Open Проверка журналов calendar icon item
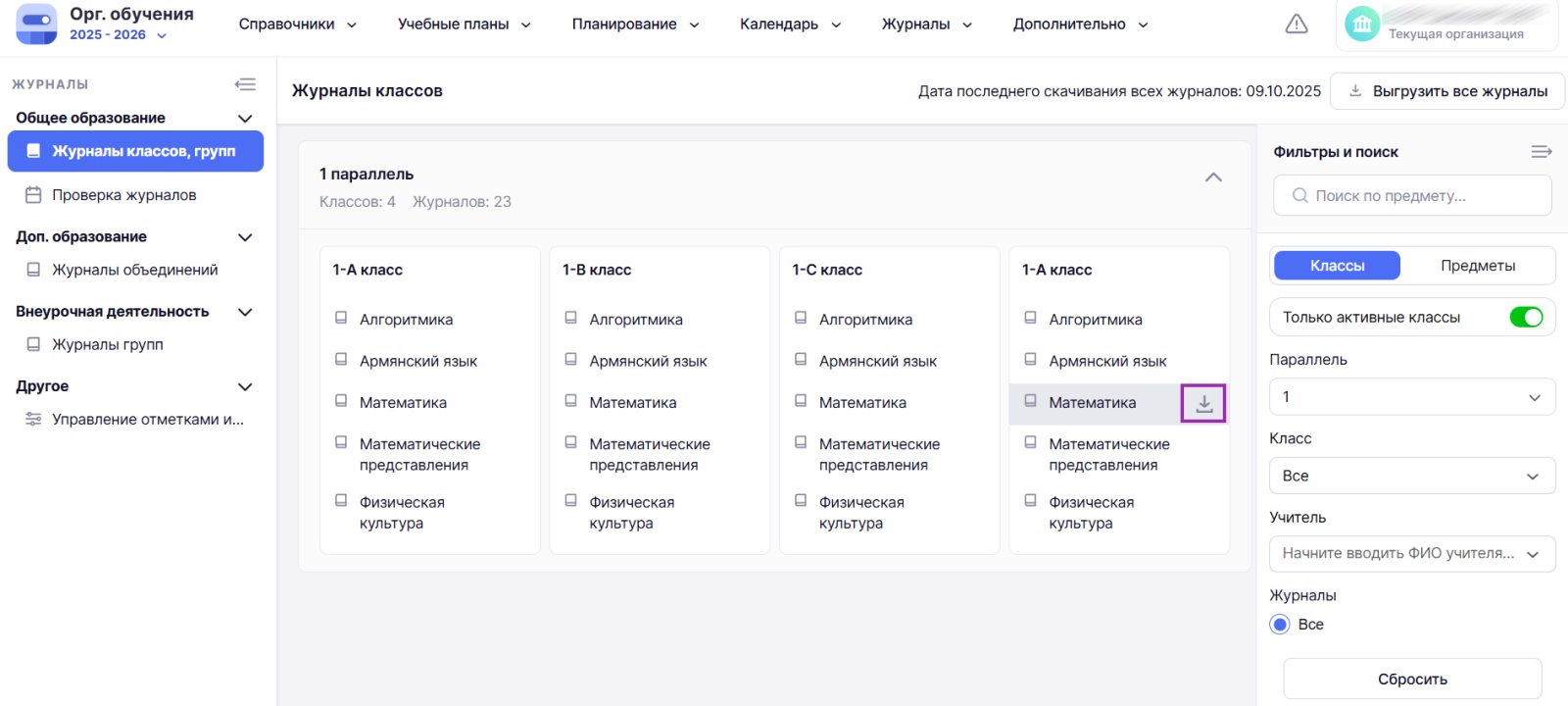 pos(123,195)
